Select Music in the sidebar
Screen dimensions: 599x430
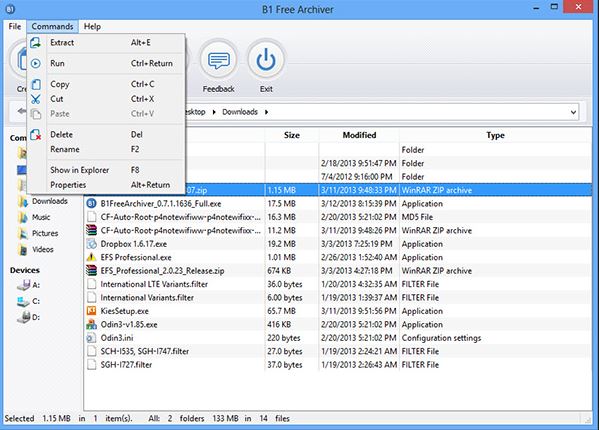click(x=41, y=217)
